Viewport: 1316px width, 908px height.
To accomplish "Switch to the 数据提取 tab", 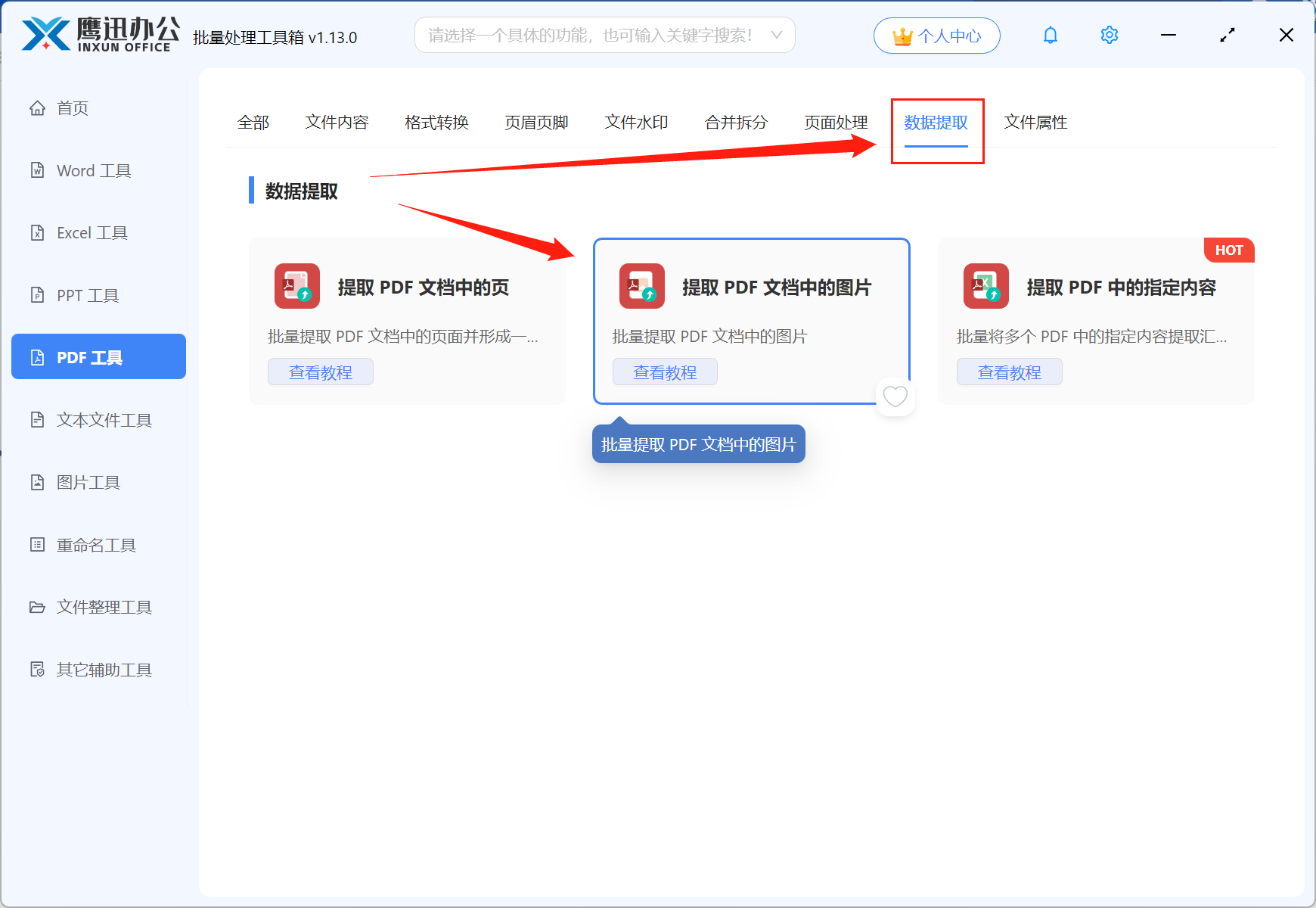I will click(x=937, y=123).
